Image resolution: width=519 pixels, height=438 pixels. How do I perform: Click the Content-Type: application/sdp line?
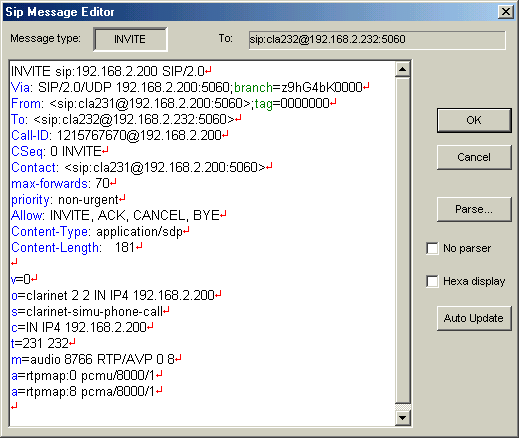100,231
